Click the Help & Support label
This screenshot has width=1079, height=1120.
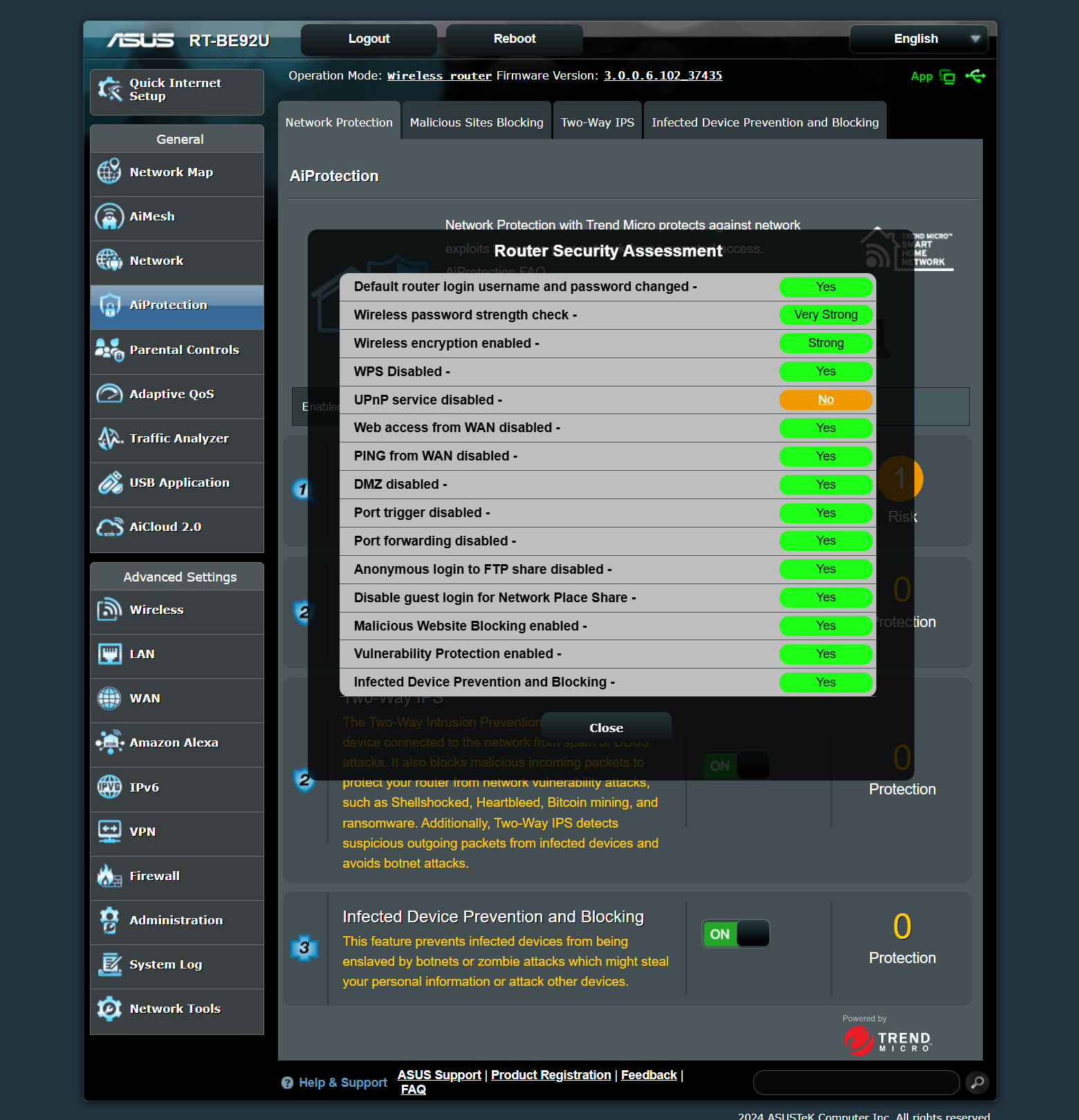click(343, 1083)
